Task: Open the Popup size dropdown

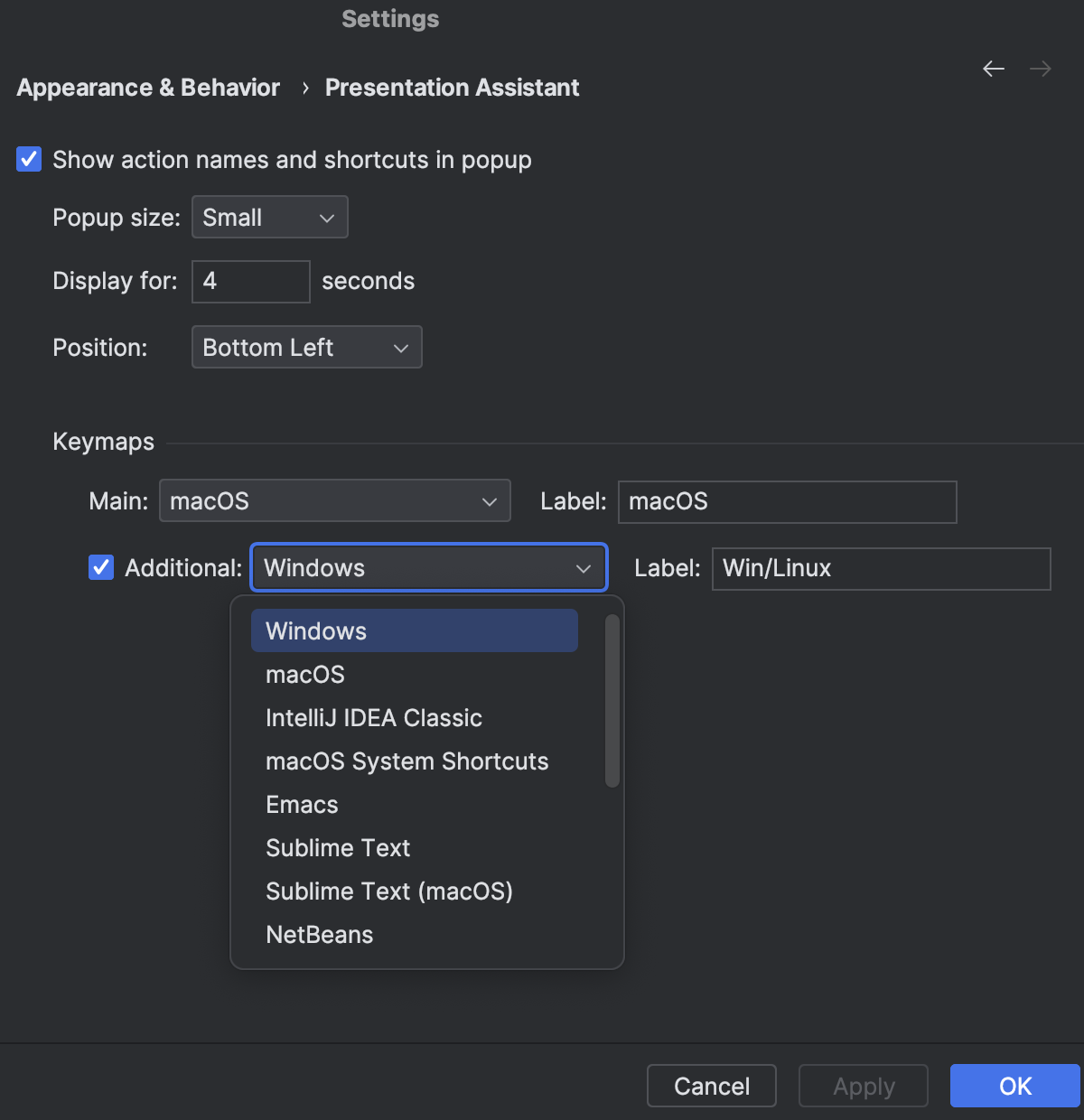Action: 269,217
